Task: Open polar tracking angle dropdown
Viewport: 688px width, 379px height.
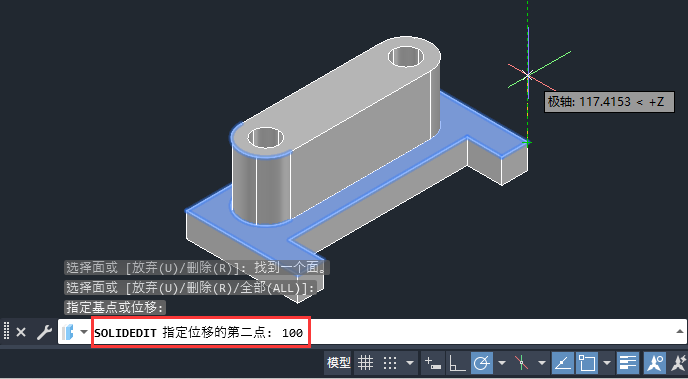Action: pos(502,363)
